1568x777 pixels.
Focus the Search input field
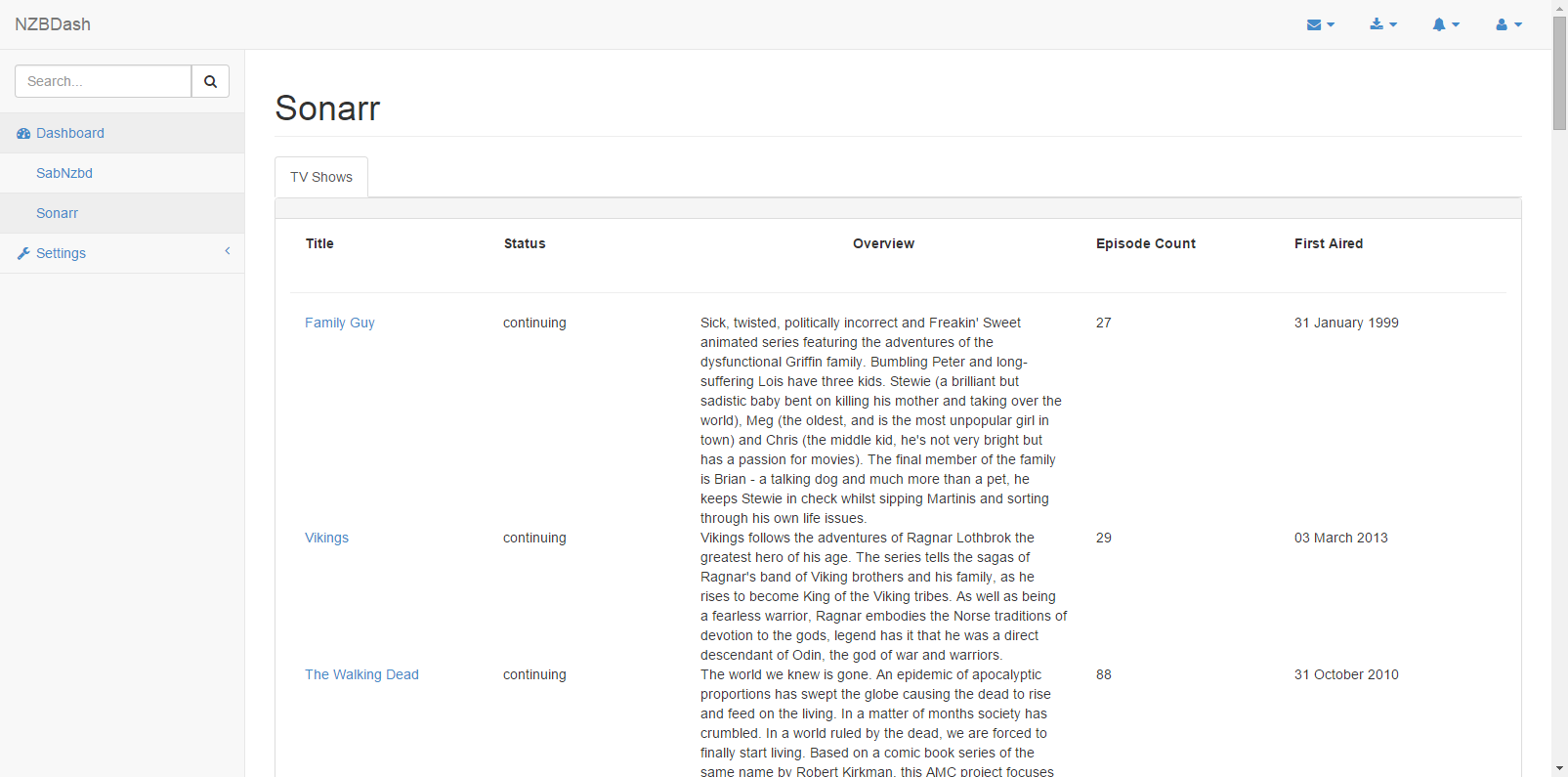103,81
